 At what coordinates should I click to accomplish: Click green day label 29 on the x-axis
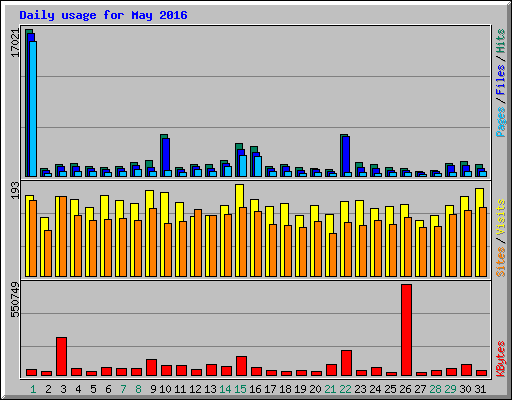pyautogui.click(x=450, y=389)
